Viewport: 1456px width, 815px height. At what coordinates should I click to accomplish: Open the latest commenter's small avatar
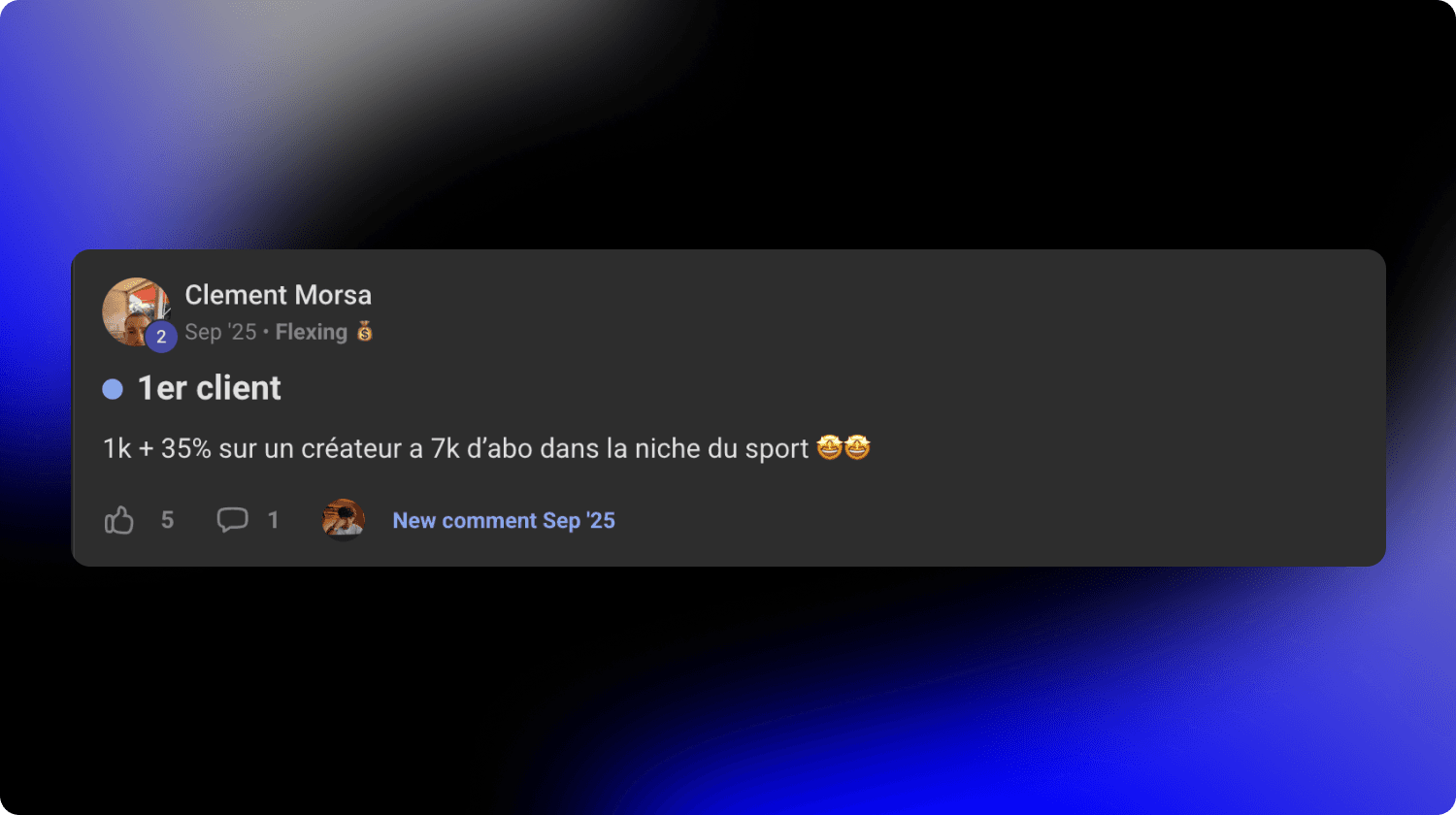click(x=344, y=520)
